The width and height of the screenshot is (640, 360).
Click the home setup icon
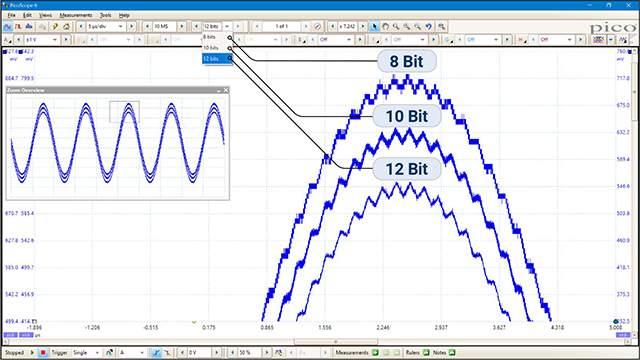pyautogui.click(x=66, y=27)
